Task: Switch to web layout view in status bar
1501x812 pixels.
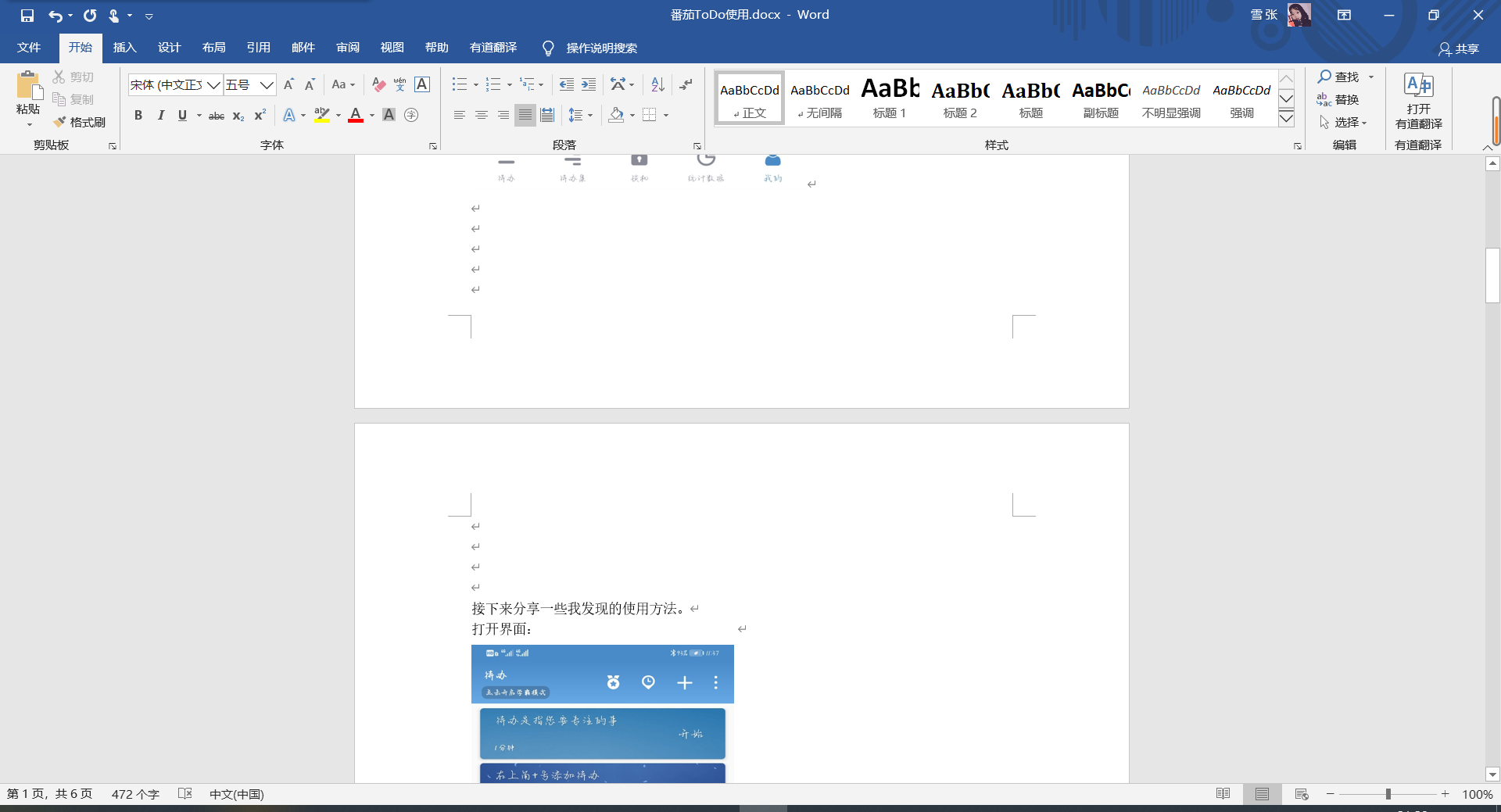Action: click(x=1302, y=793)
